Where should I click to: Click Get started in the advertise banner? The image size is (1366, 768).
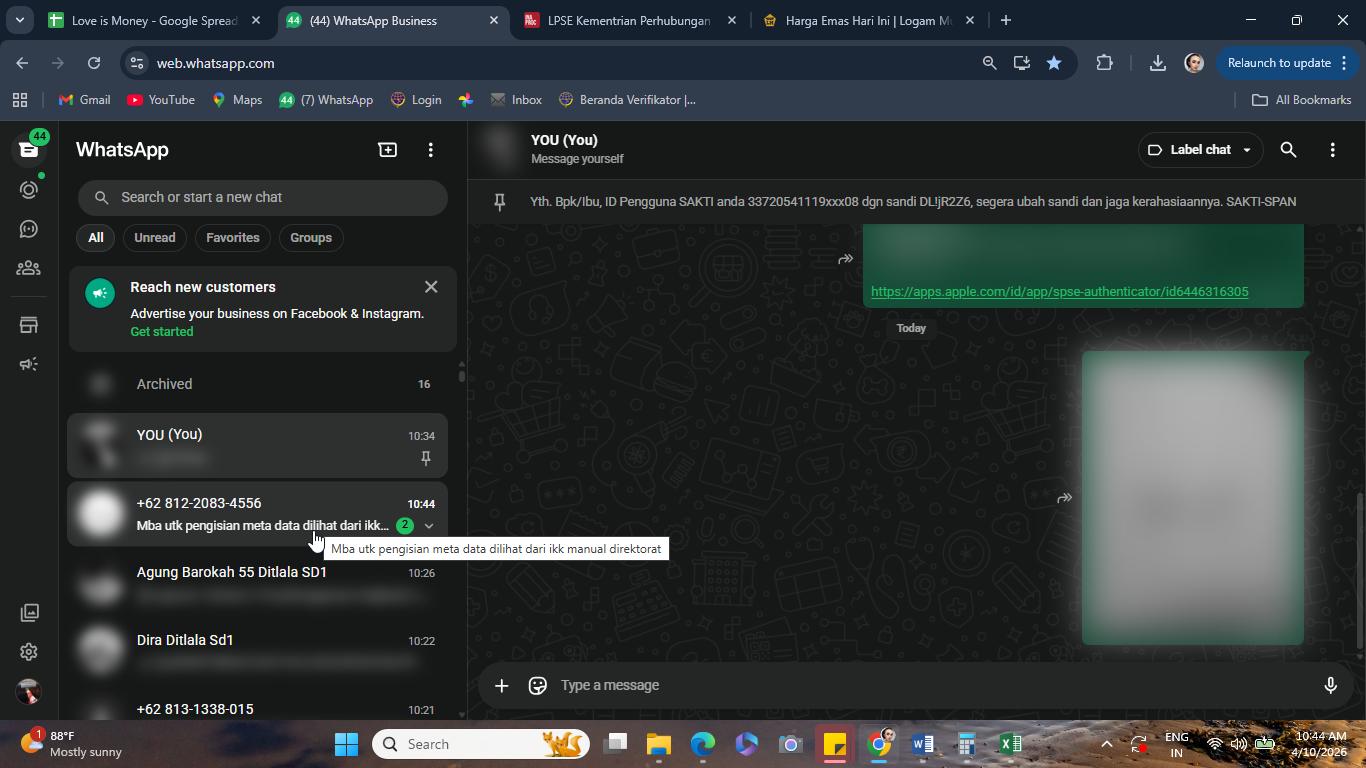pyautogui.click(x=162, y=332)
